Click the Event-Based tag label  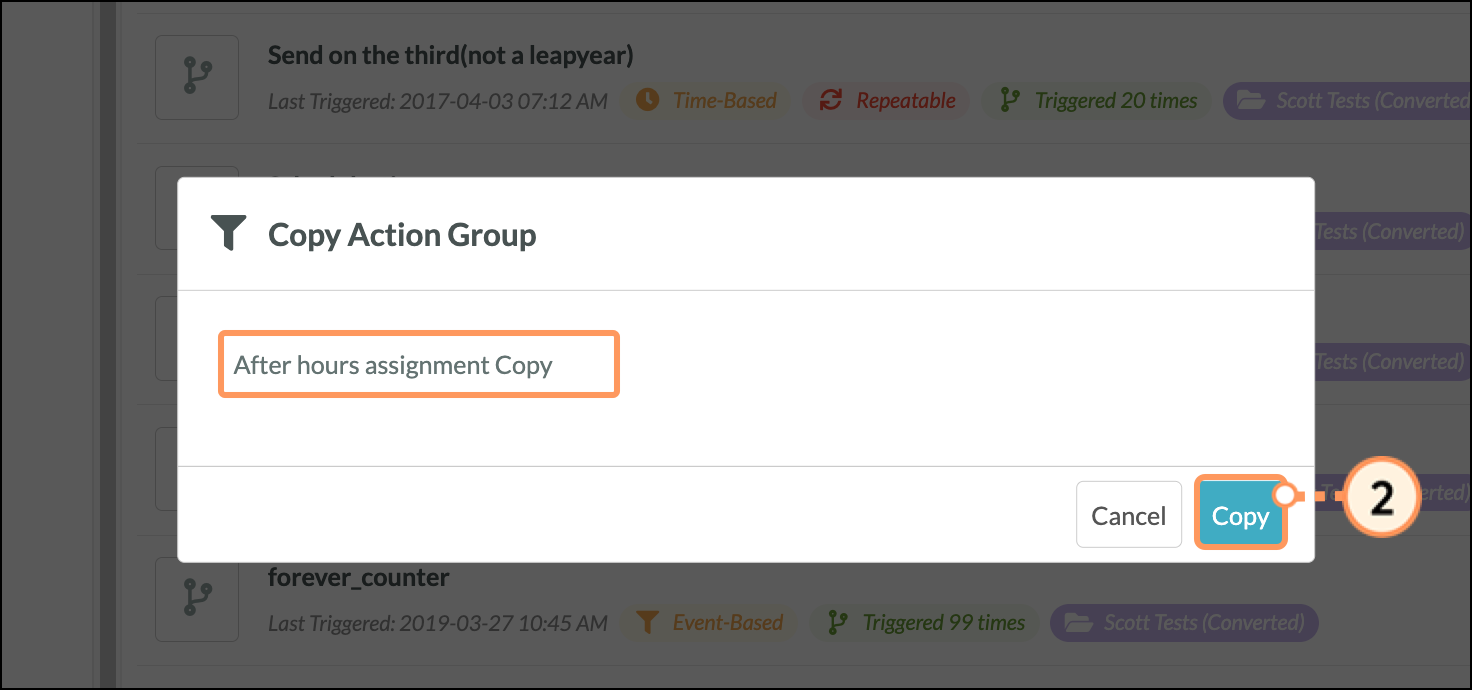coord(727,622)
